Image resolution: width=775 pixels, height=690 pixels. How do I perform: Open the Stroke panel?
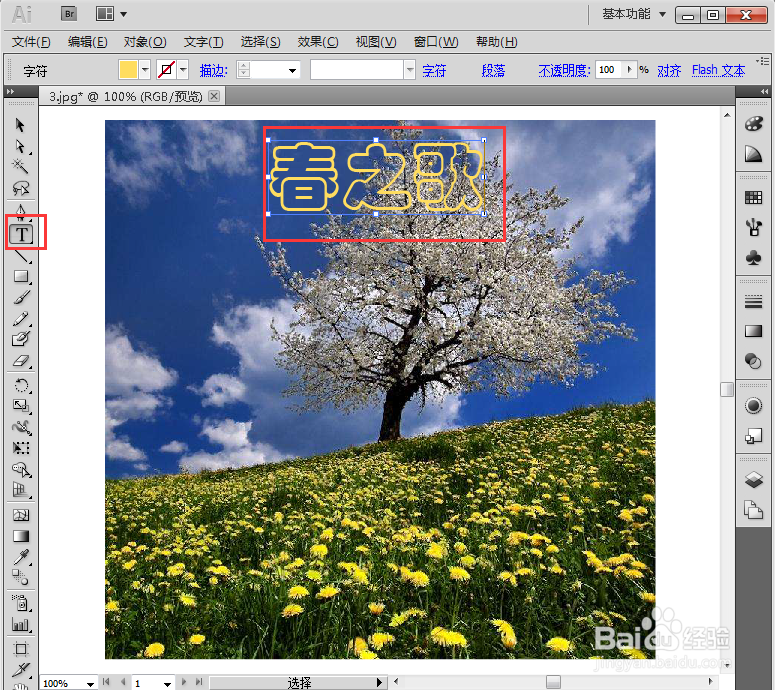point(753,301)
